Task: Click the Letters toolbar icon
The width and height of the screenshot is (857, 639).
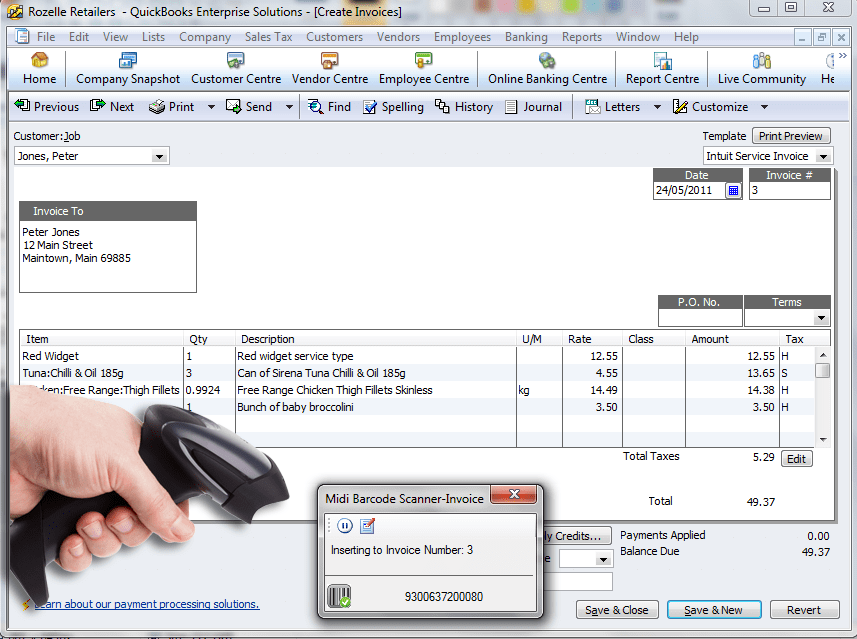Action: pos(592,106)
